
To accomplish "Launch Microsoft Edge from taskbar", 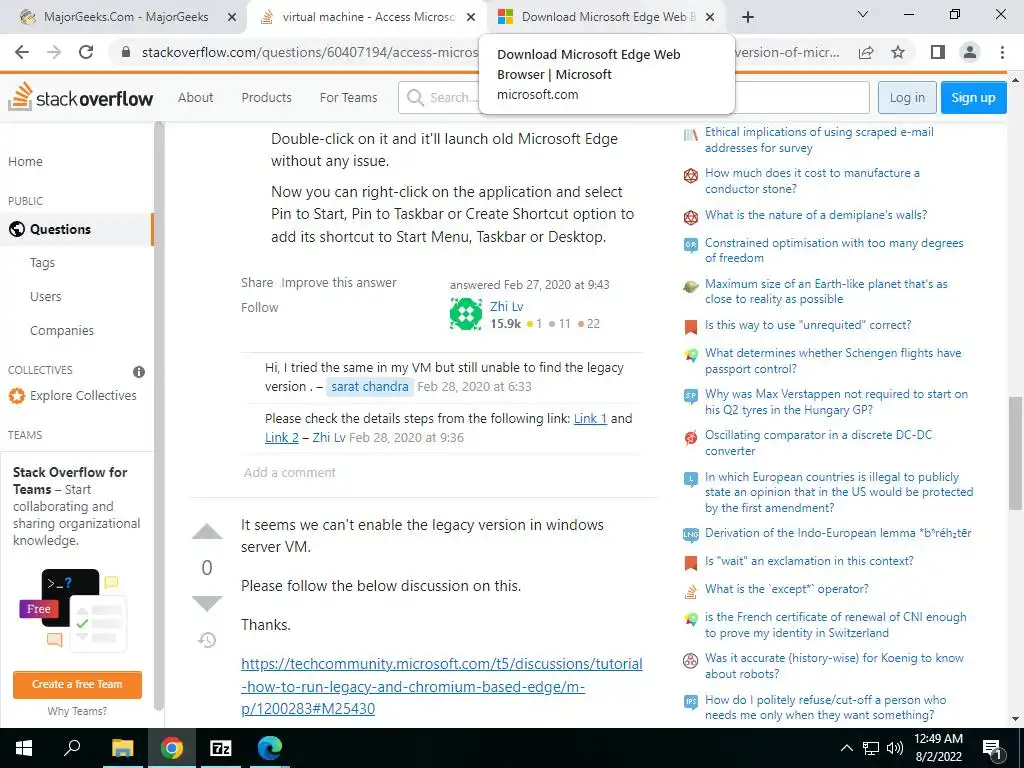I will click(x=269, y=748).
